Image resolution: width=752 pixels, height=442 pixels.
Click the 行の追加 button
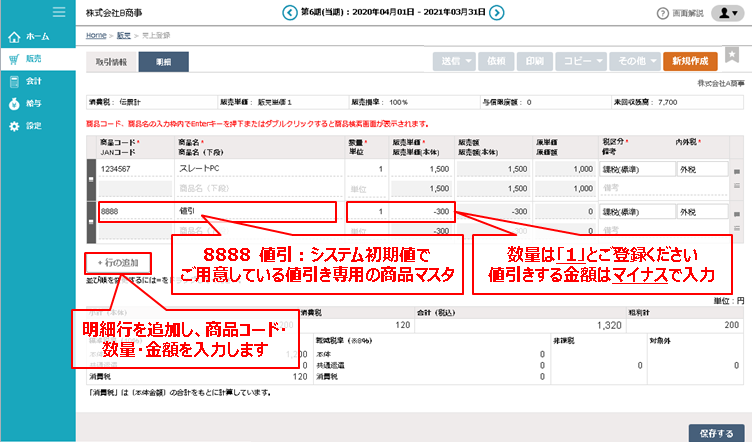pyautogui.click(x=118, y=262)
